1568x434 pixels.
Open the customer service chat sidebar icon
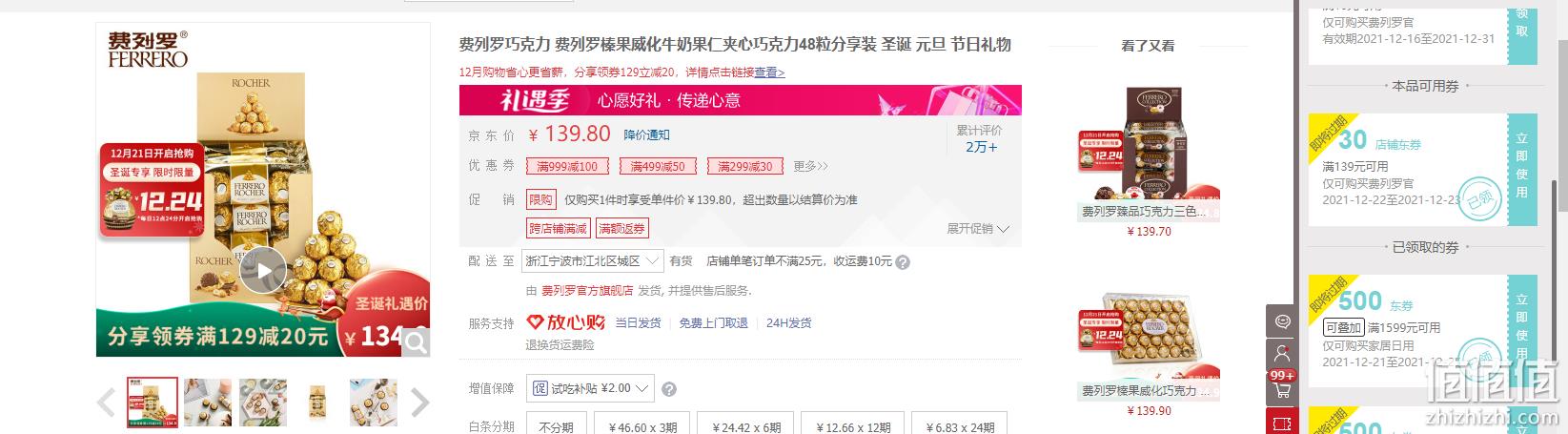[x=1282, y=320]
